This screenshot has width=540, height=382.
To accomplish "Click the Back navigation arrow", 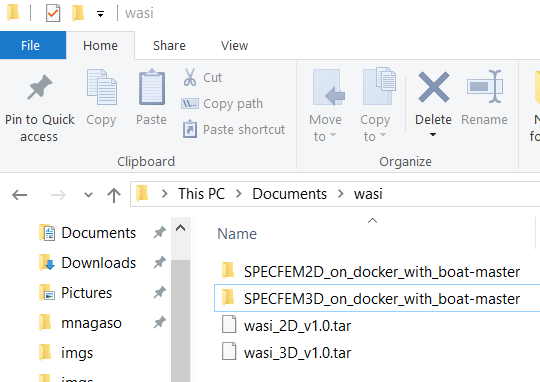I will pos(19,195).
